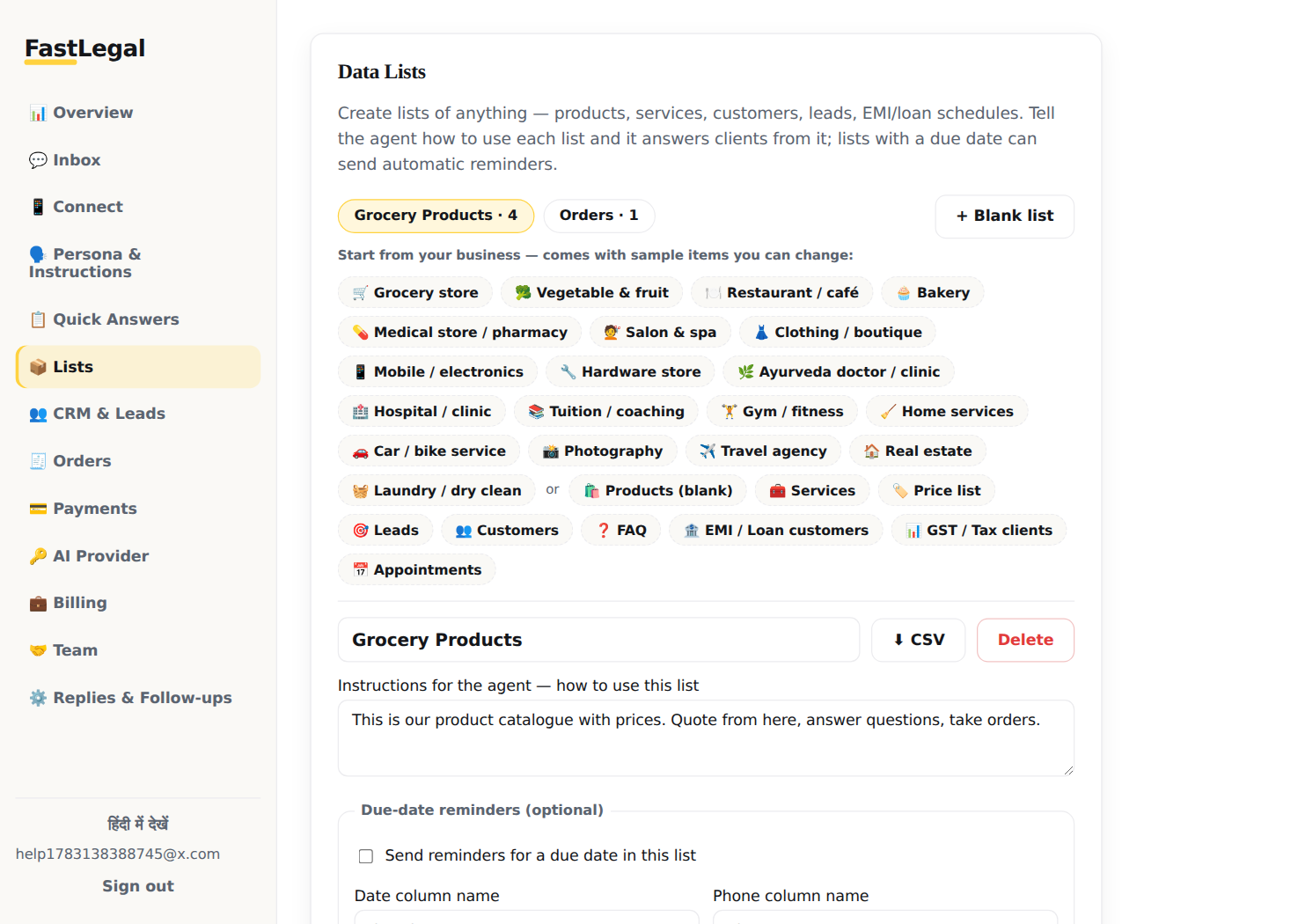Screen dimensions: 1298x924
Task: Choose the Products (blank) template
Action: [658, 491]
